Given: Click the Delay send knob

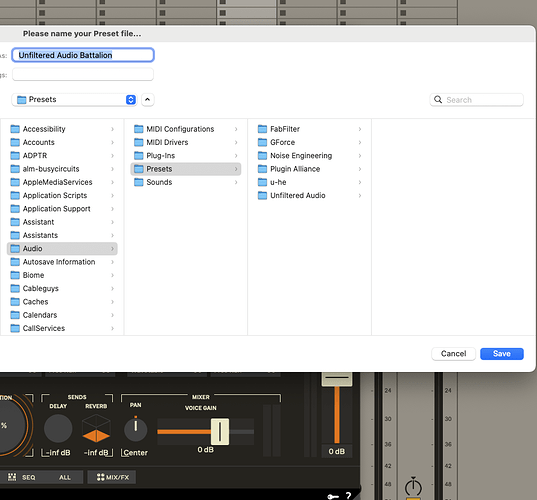Looking at the screenshot, I should [x=58, y=428].
